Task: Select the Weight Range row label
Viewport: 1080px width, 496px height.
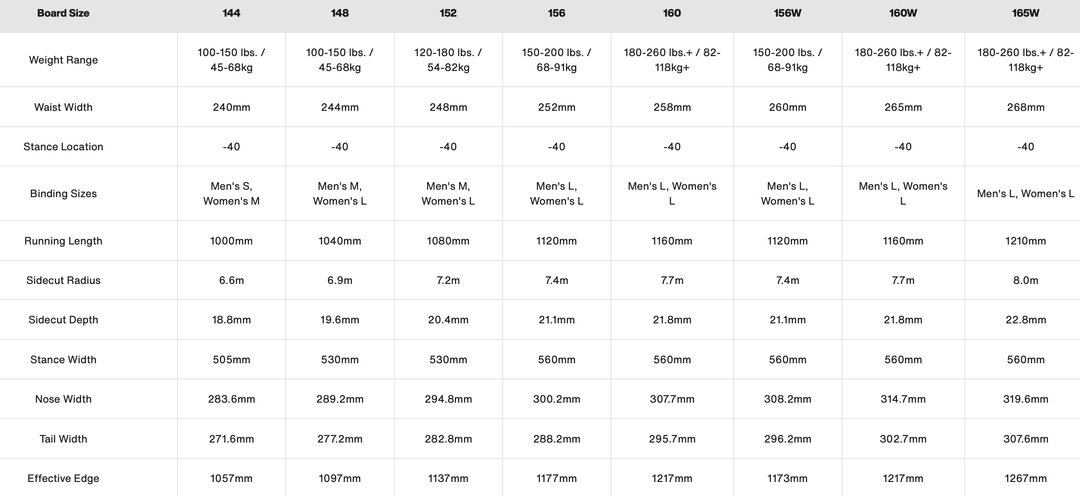Action: (x=65, y=60)
